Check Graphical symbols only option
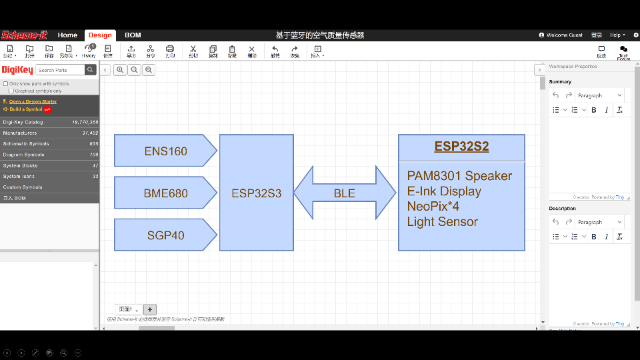Viewport: 640px width, 360px height. [11, 91]
